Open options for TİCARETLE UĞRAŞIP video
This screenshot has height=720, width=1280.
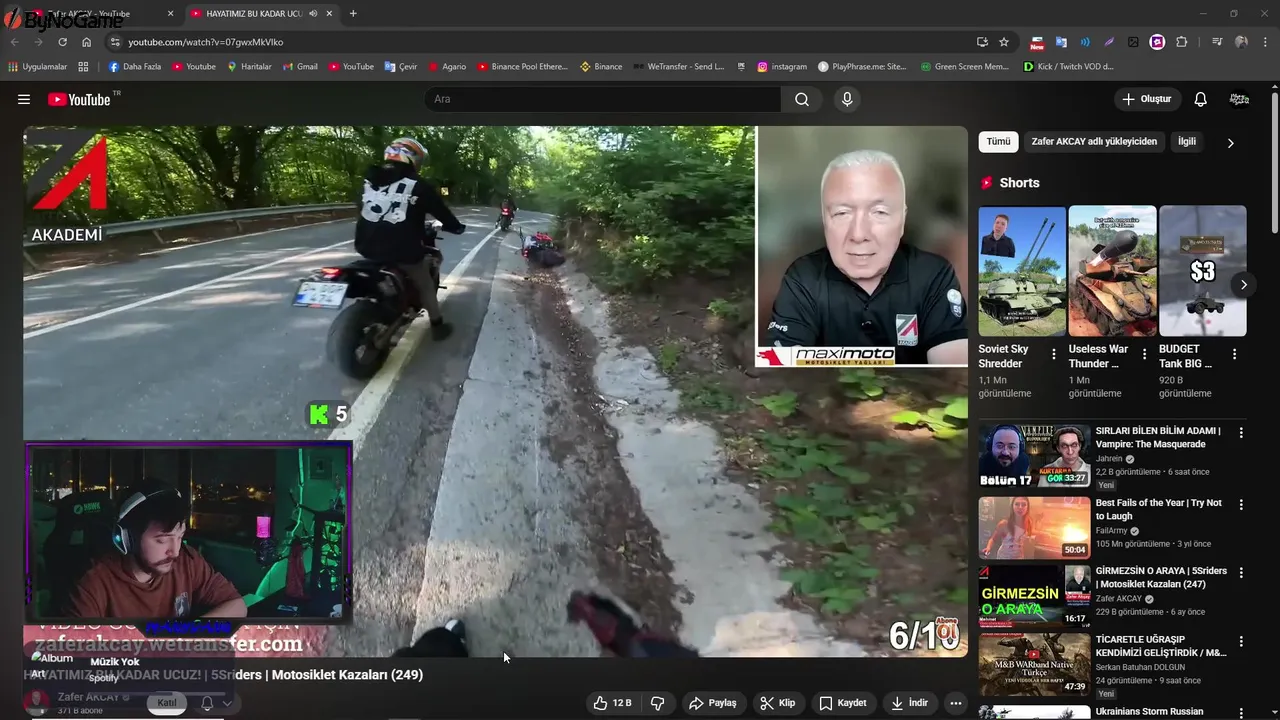(1241, 641)
